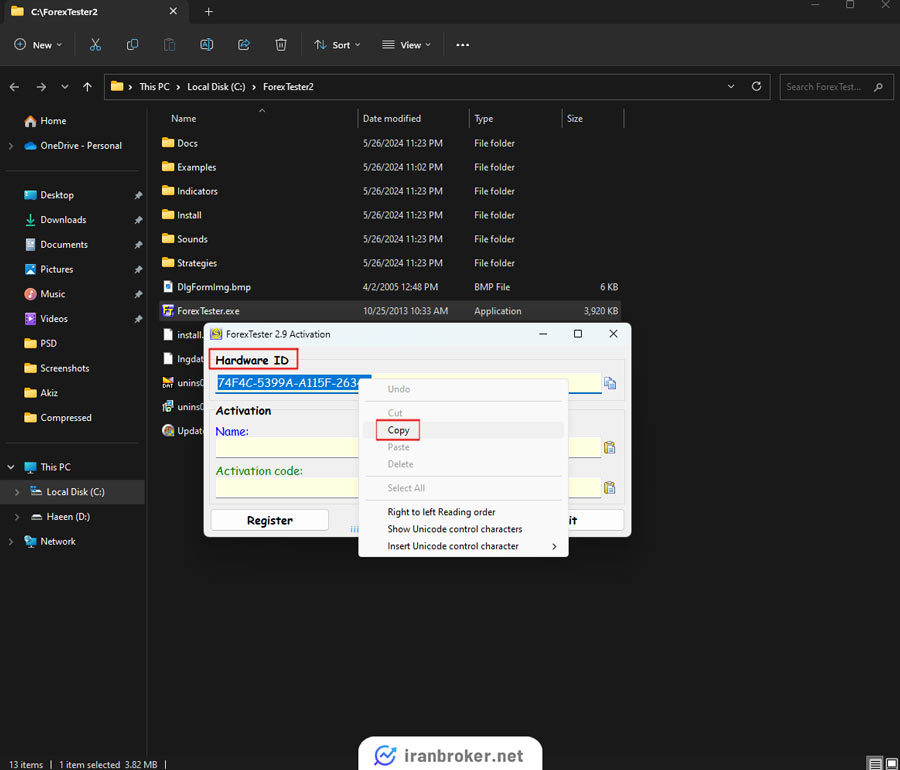Switch to details view layout icon
Screen dimensions: 900x770
click(875, 764)
